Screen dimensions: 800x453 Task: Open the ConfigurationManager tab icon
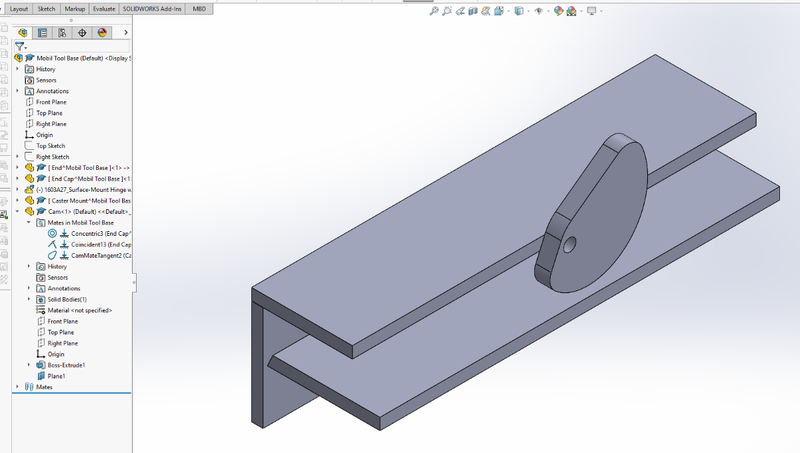62,33
